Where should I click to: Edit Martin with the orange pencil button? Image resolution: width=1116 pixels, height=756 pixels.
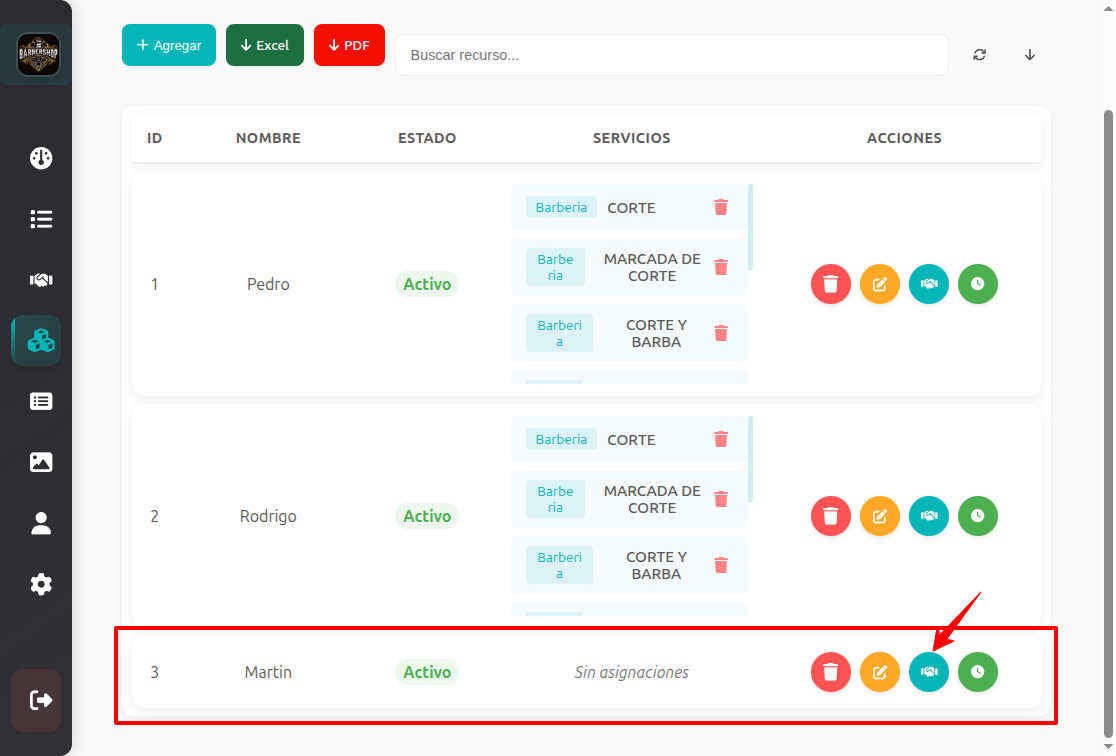[x=880, y=672]
